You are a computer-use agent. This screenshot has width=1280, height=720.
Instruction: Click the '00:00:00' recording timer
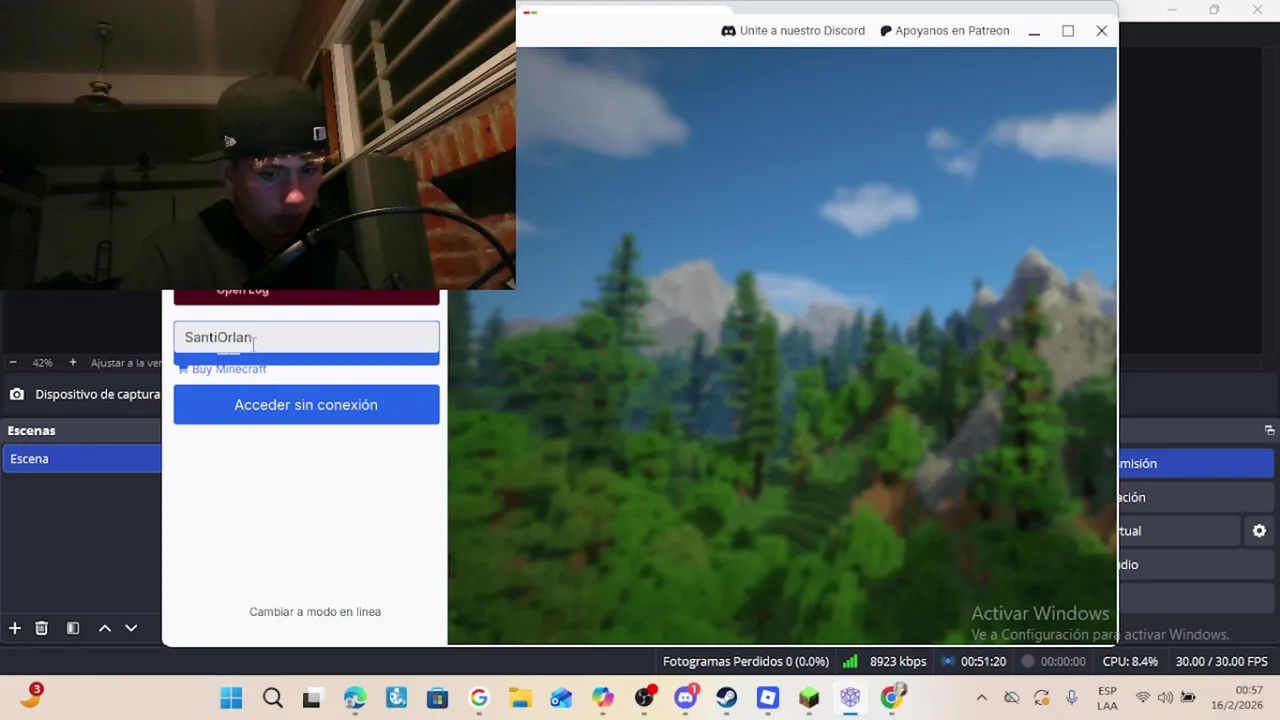(x=1063, y=662)
